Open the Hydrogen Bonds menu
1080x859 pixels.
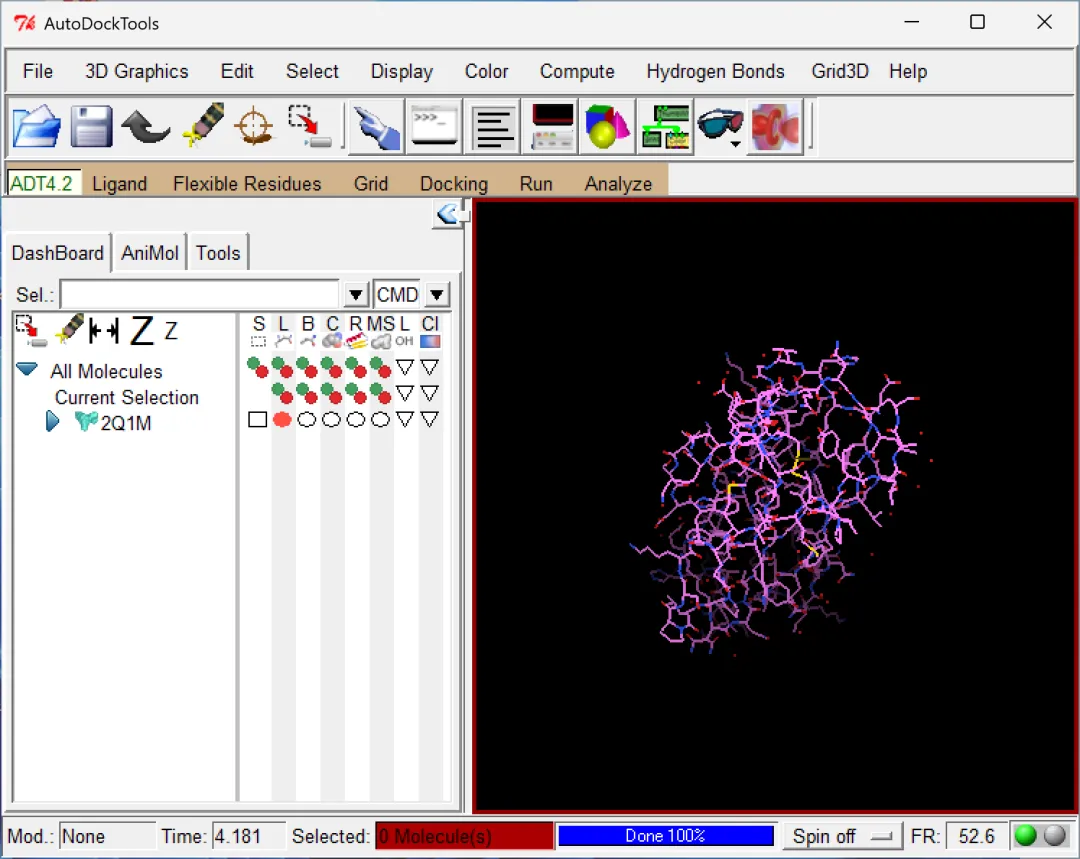coord(715,72)
